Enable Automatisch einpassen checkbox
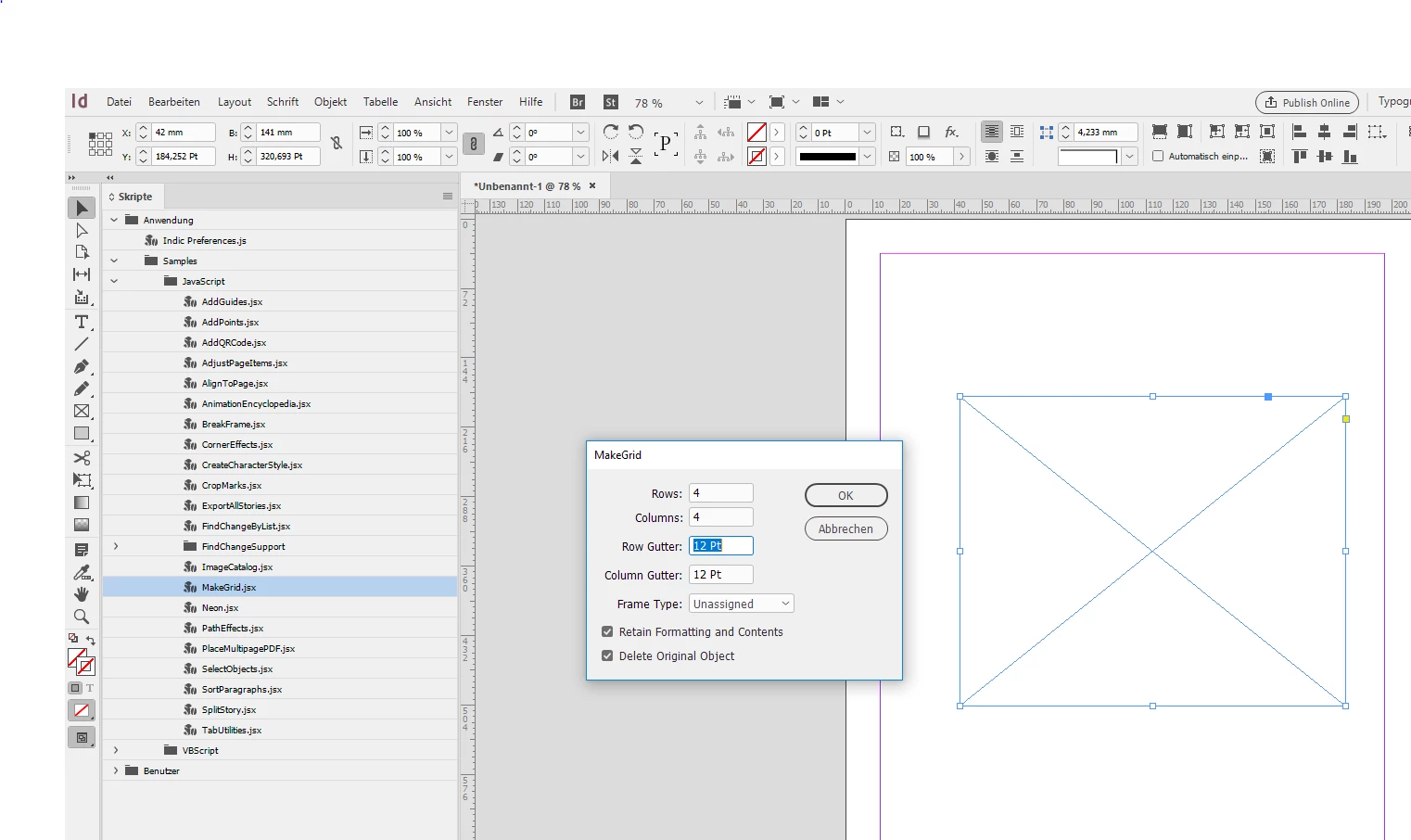The image size is (1411, 840). (x=1158, y=156)
